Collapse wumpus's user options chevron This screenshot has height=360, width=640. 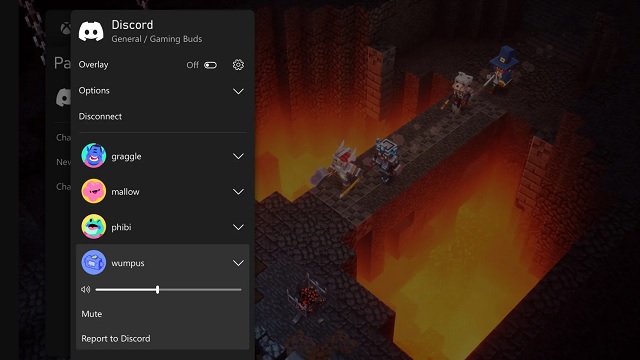238,263
